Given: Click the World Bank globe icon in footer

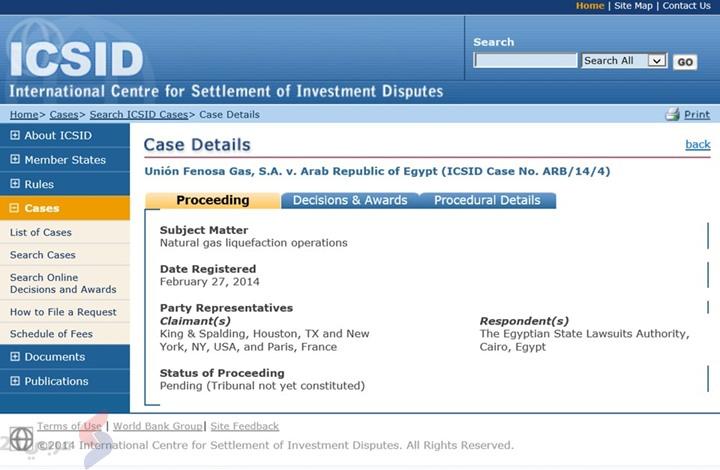Looking at the screenshot, I should click(20, 438).
